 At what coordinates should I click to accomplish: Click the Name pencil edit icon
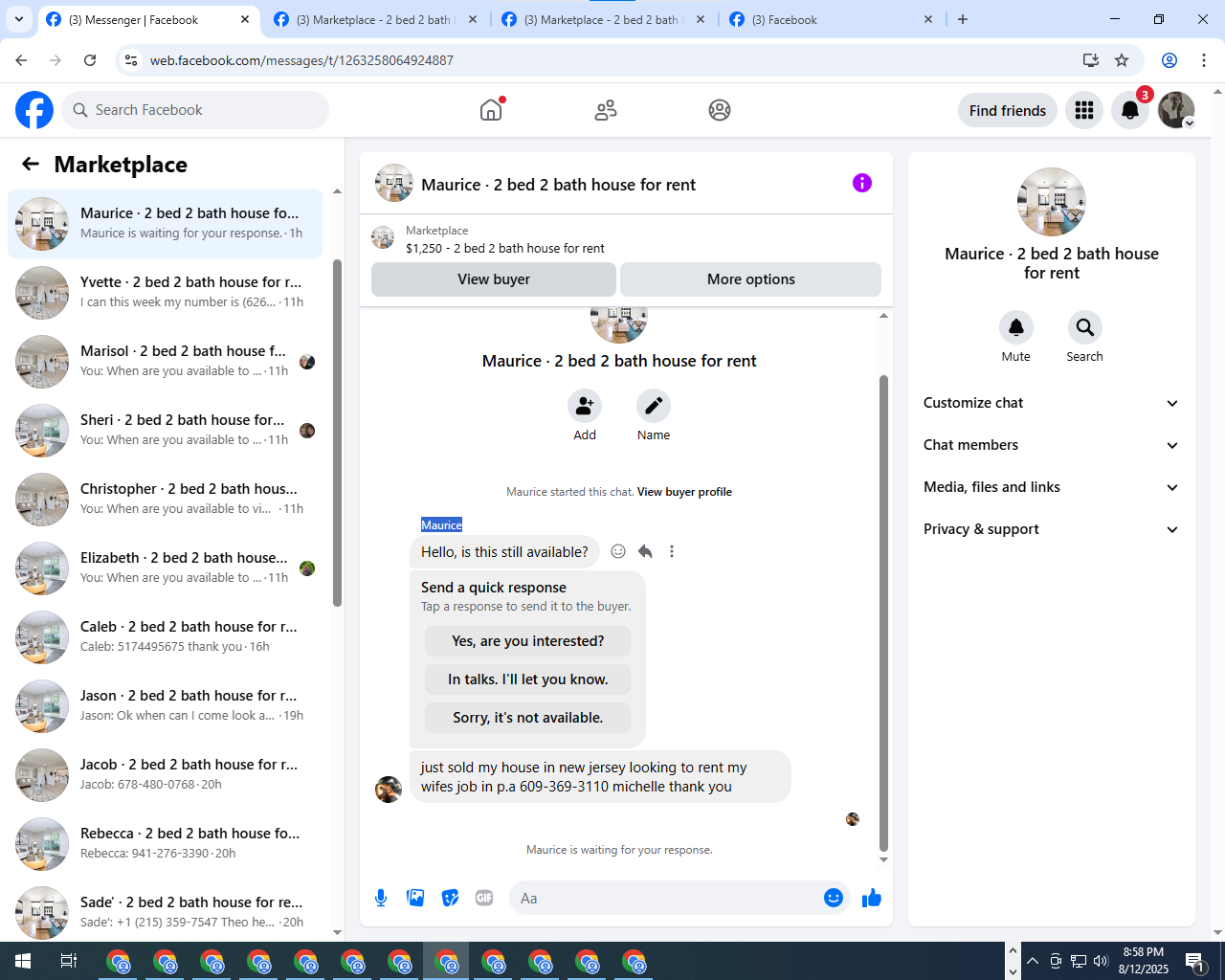pos(654,406)
